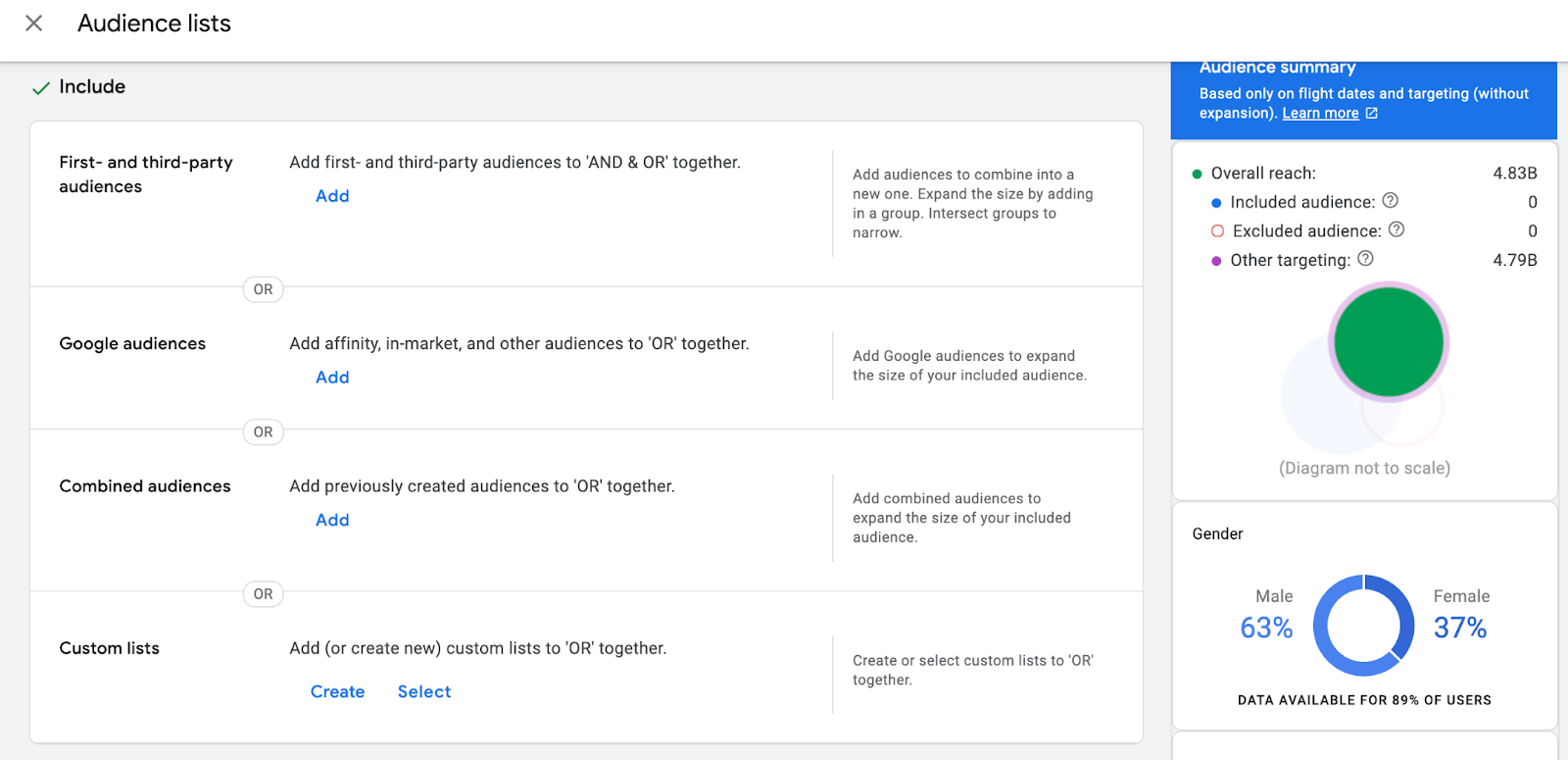Click the Included audience help icon

[x=1390, y=200]
